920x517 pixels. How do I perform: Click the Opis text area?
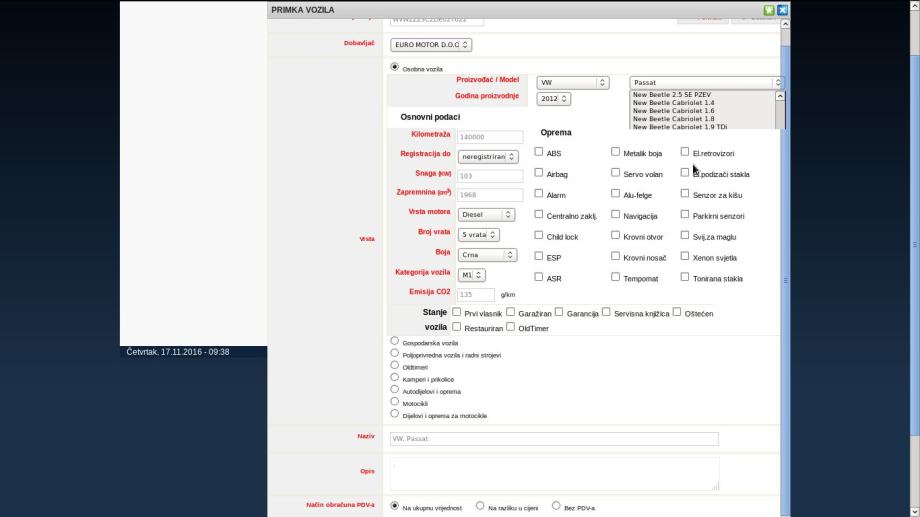click(x=554, y=474)
